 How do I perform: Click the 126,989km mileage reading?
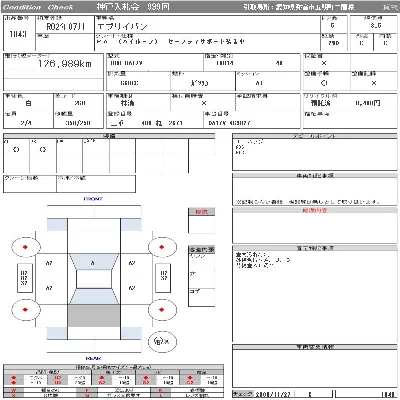click(65, 64)
